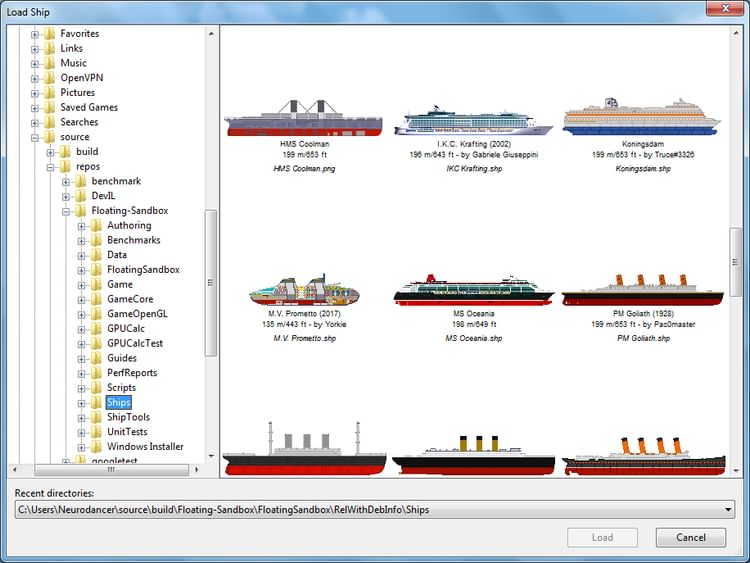The width and height of the screenshot is (750, 563).
Task: Click the folder tree scroll up arrow
Action: tap(211, 34)
